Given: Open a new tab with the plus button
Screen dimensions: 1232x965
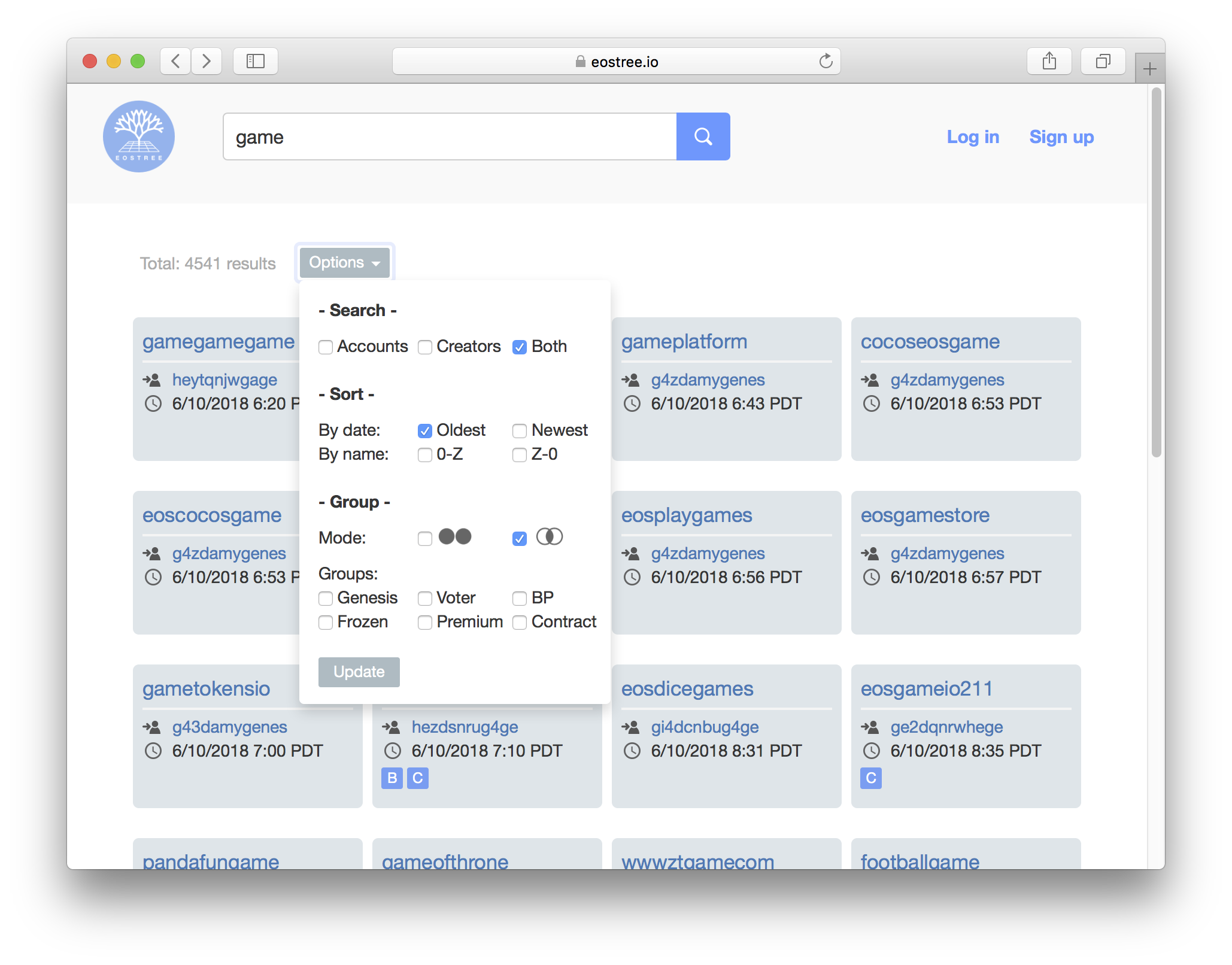Looking at the screenshot, I should 1149,69.
